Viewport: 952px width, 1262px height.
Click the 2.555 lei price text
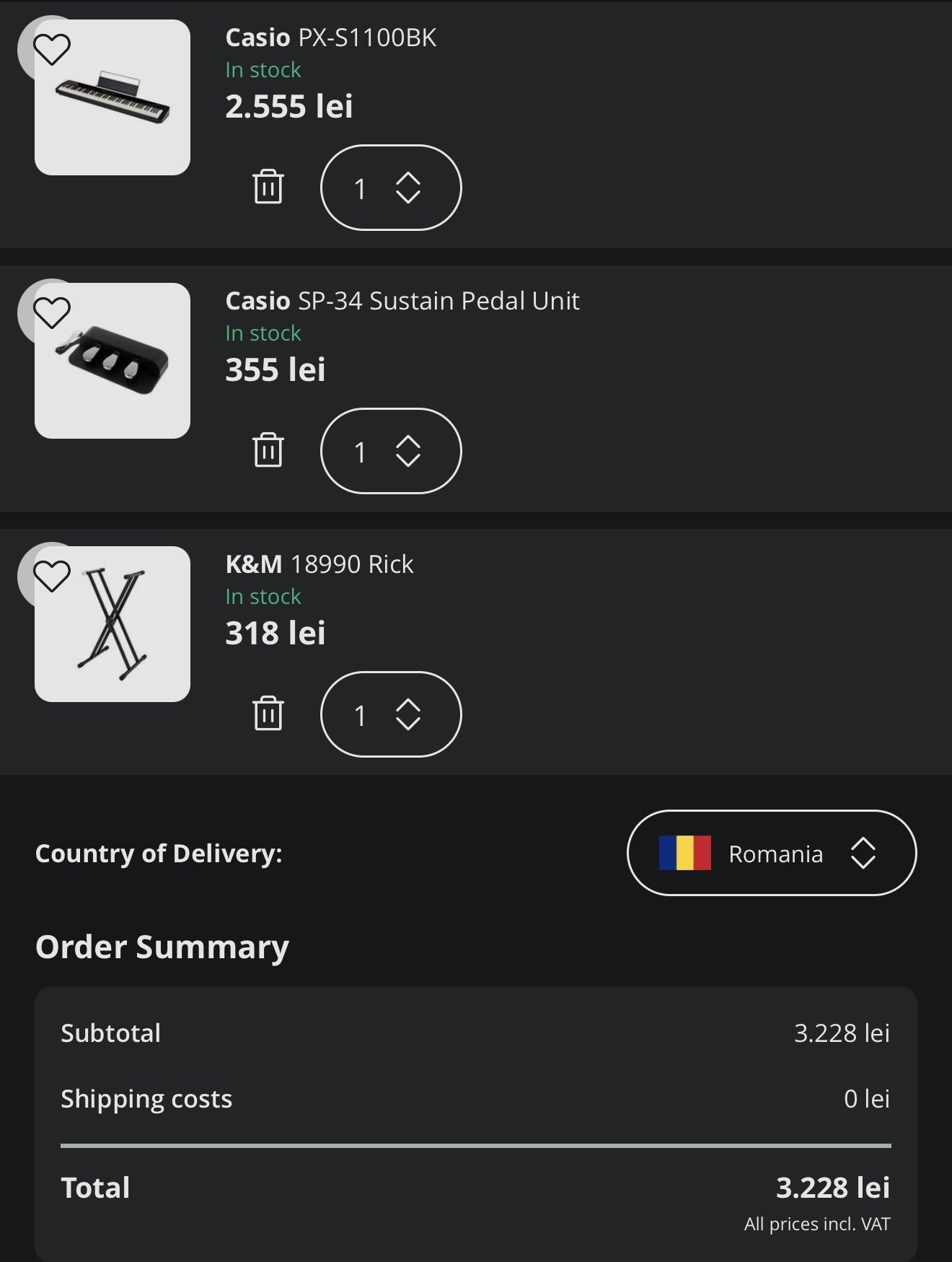(288, 107)
